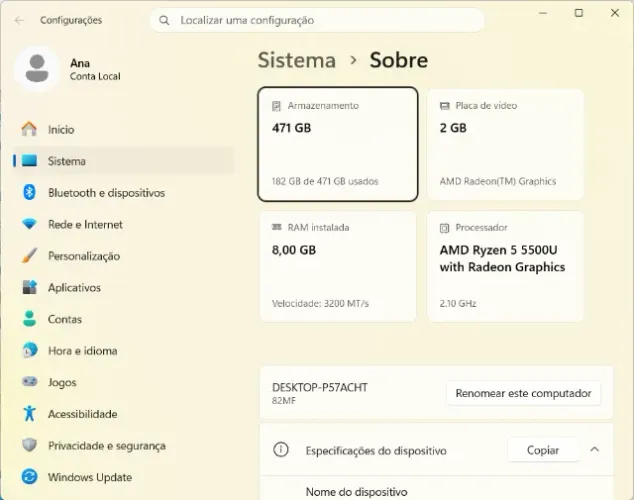
Task: Click the 82MF model text
Action: point(284,401)
